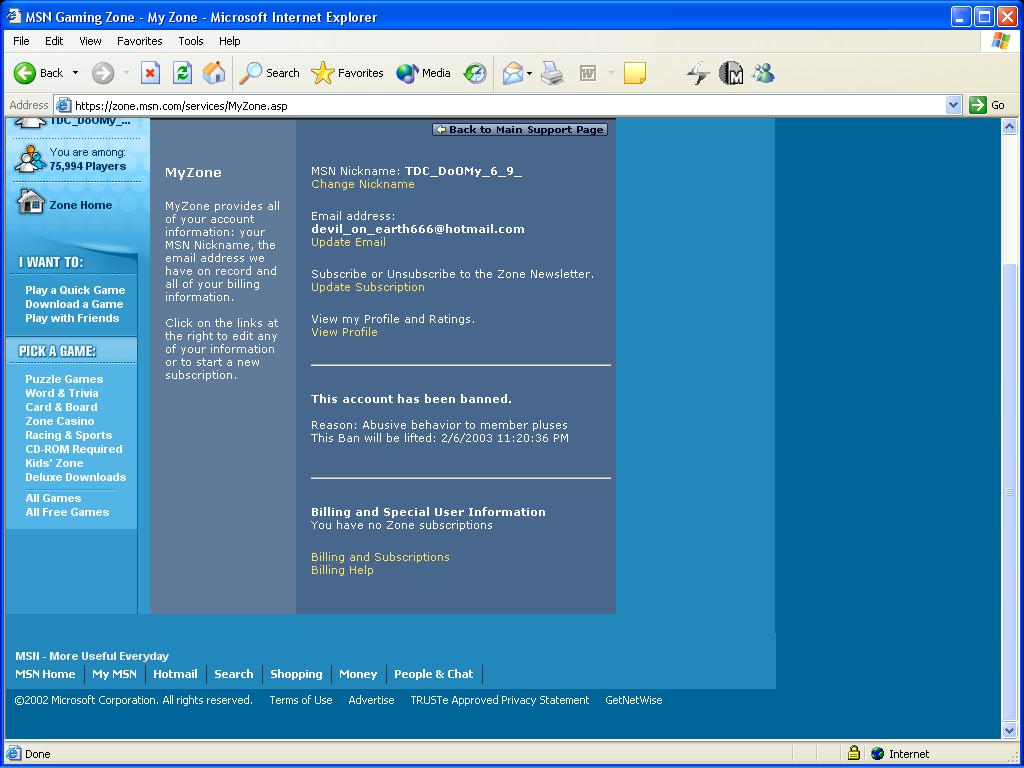Open the Help menu
The width and height of the screenshot is (1024, 768).
click(x=229, y=41)
